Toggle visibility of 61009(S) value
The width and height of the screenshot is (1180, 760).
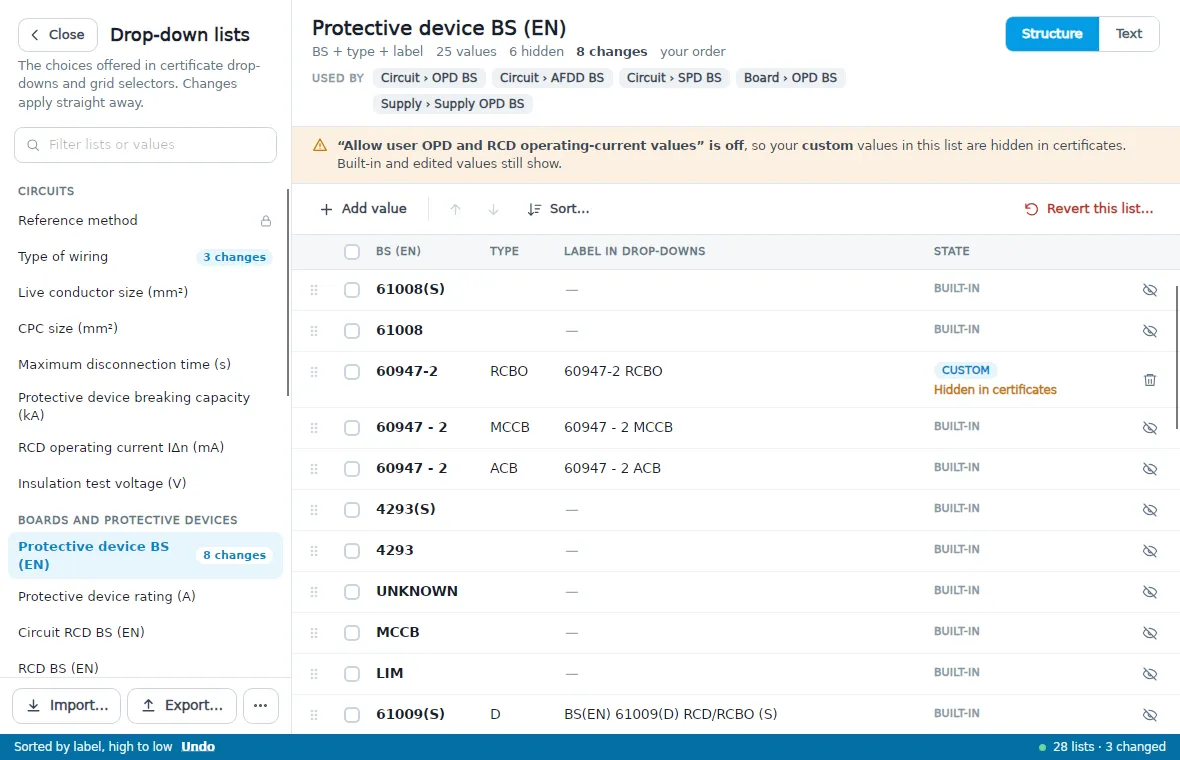point(1149,715)
